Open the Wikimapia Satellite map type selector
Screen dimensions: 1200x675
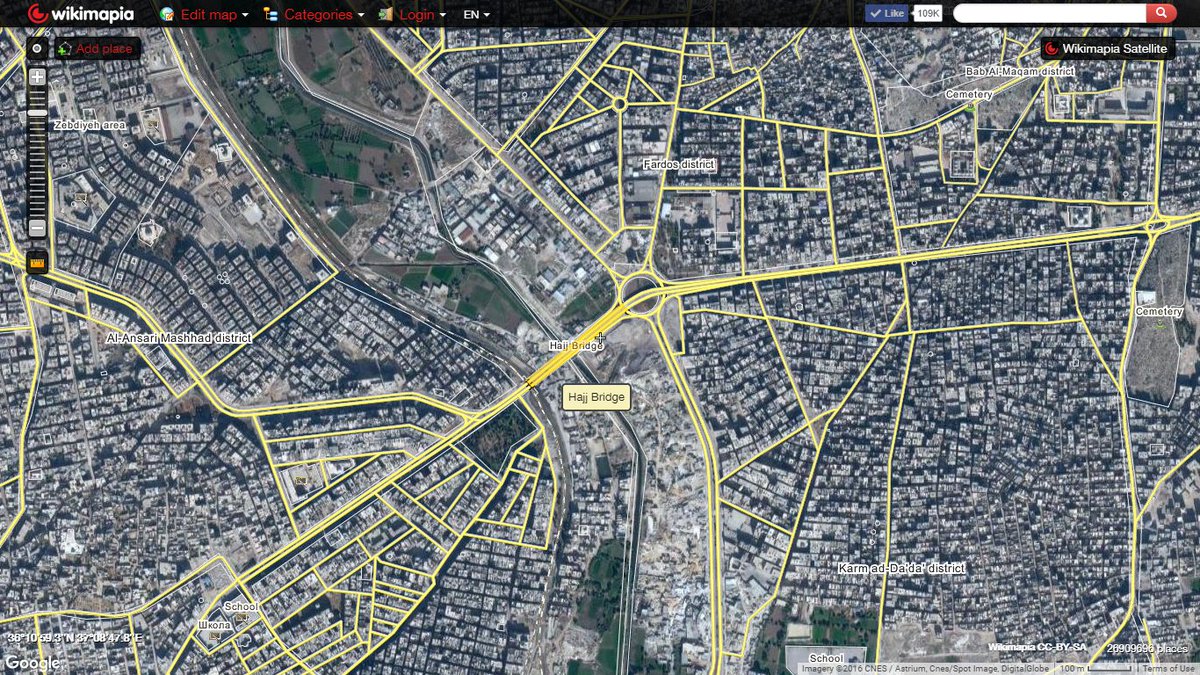(x=1107, y=48)
